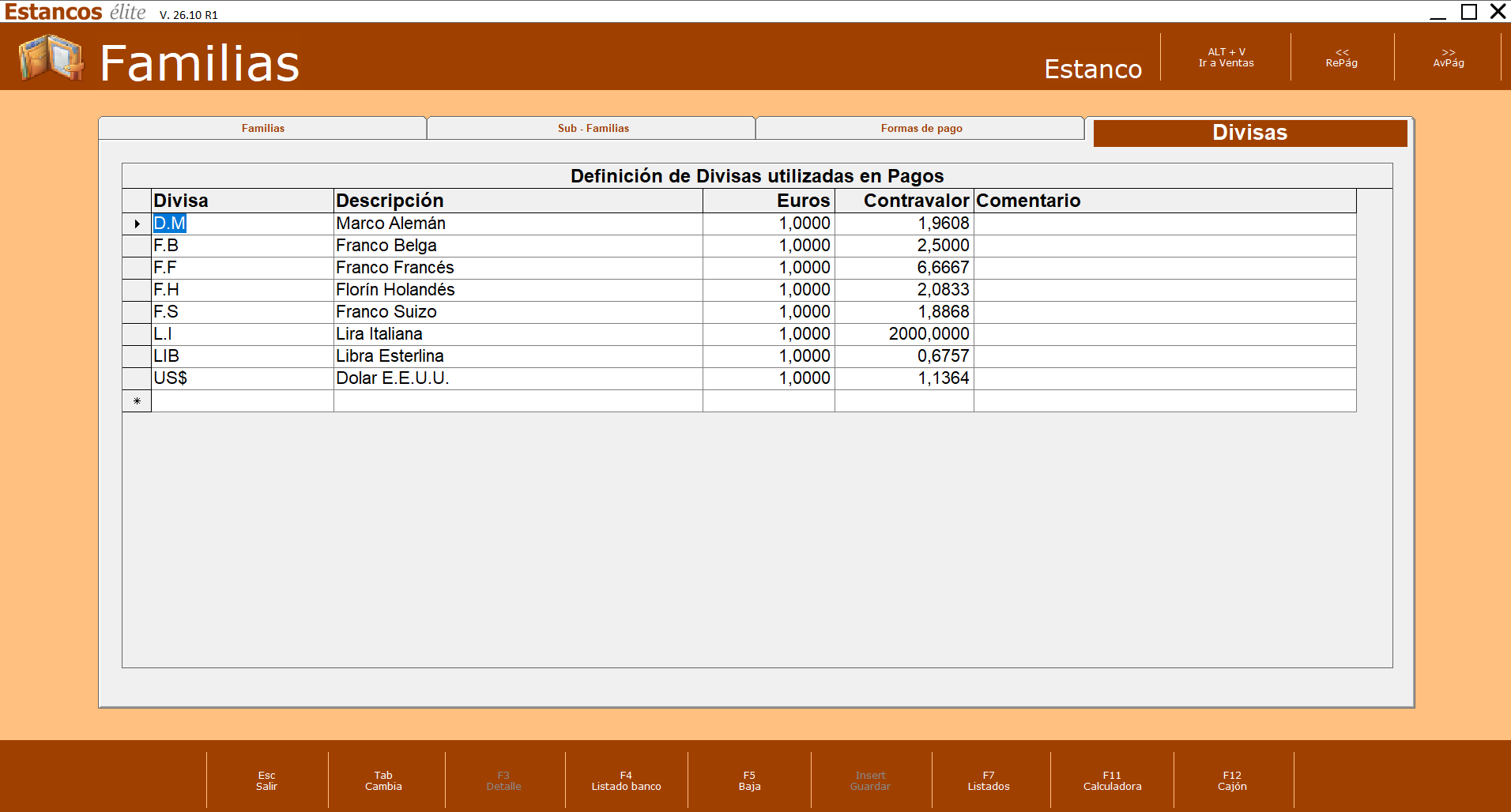Click the Libra Esterlina description cell
Image resolution: width=1511 pixels, height=812 pixels.
click(x=518, y=356)
